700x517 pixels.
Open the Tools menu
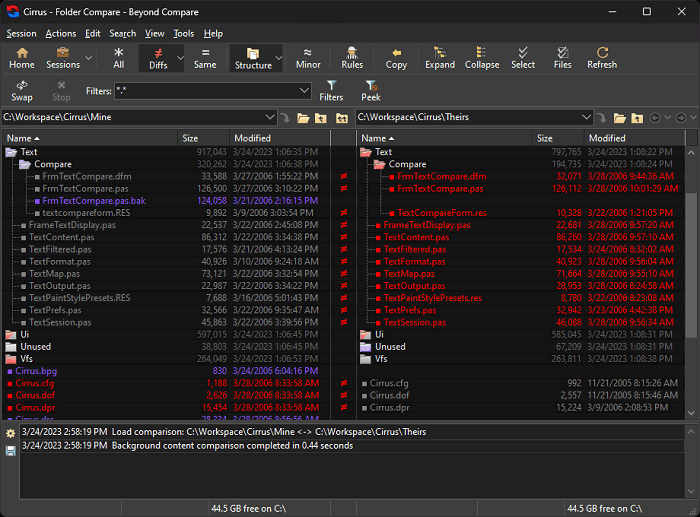184,33
